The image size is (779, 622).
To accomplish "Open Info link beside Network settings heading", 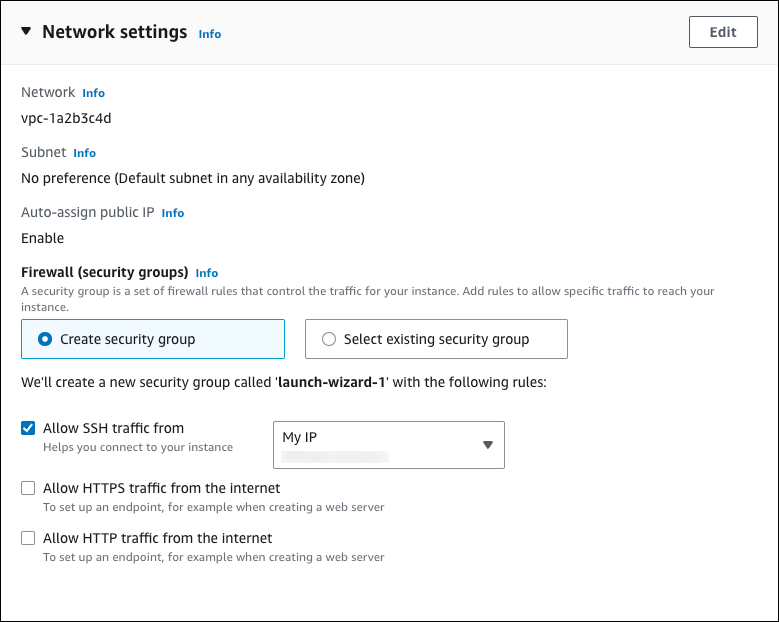I will coord(209,34).
